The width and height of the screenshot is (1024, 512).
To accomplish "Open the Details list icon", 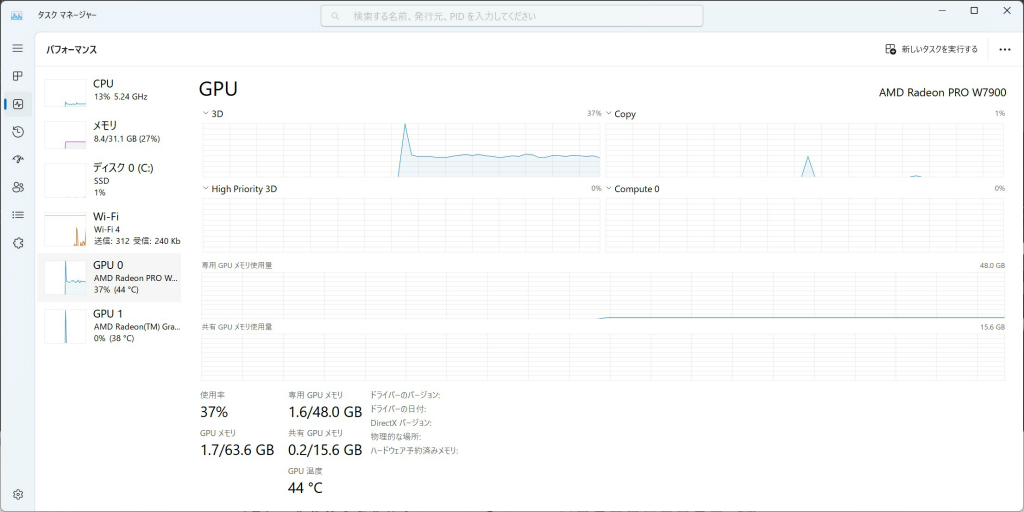I will pos(18,215).
